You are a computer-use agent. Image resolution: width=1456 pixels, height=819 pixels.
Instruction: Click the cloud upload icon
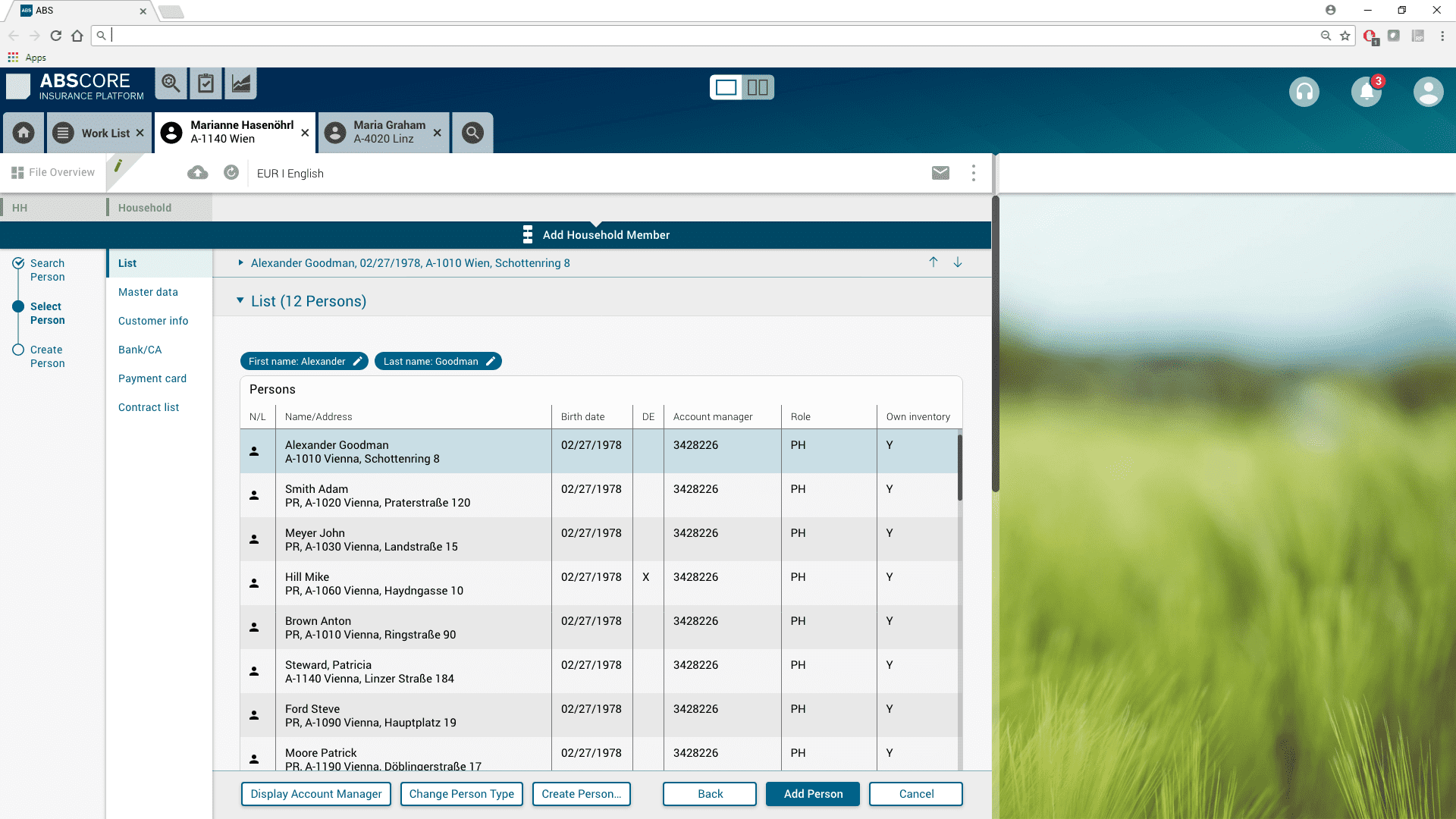(x=197, y=173)
